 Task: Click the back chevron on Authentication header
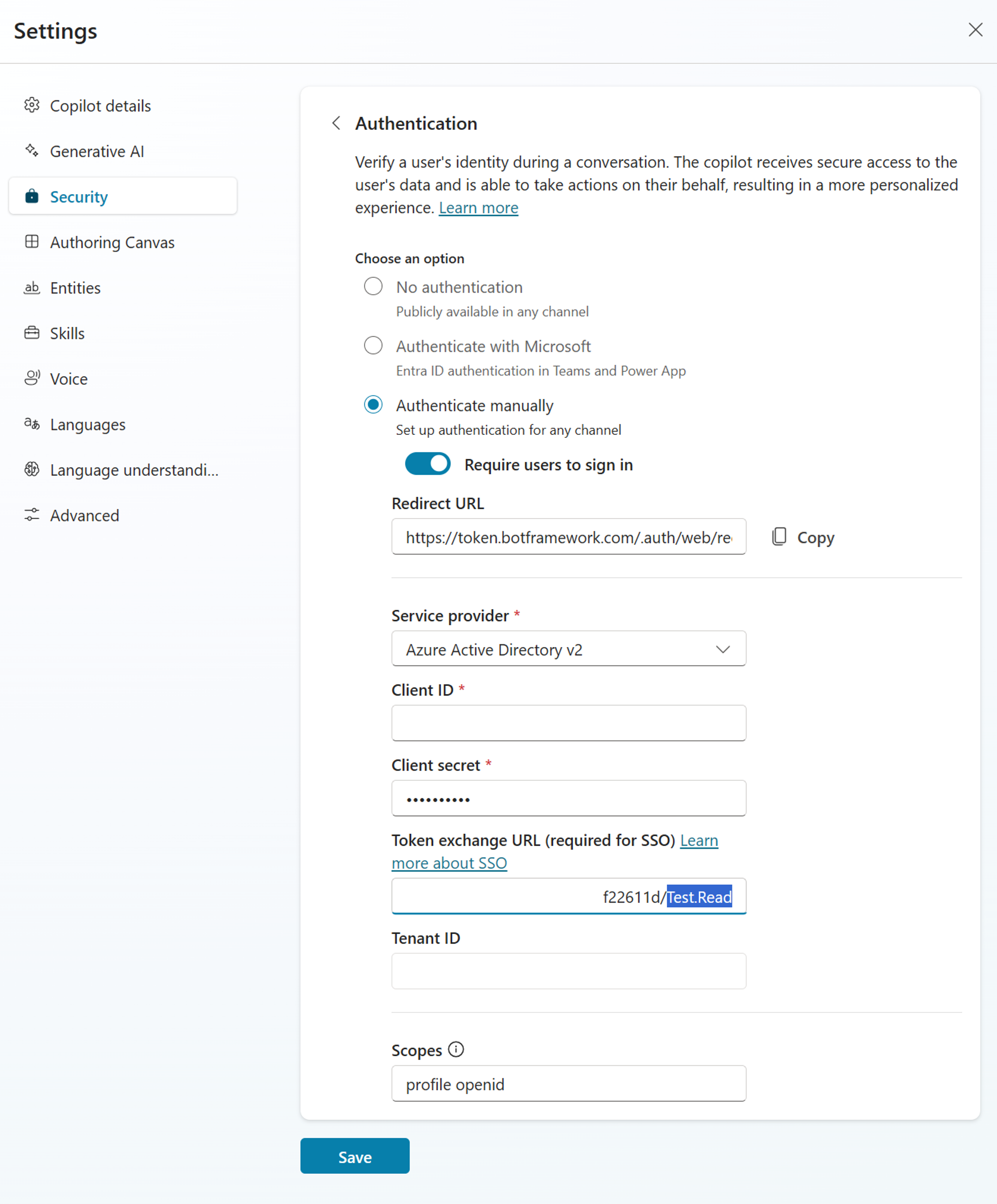click(x=336, y=122)
